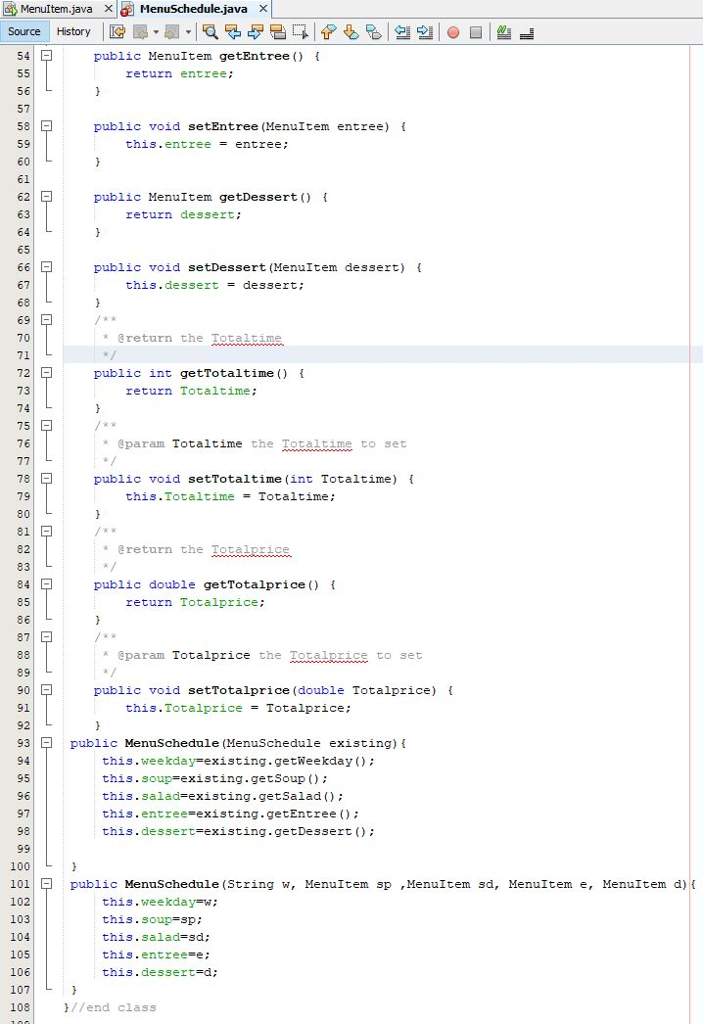Click 'this.dessert=existing.getDessert();' line
Viewport: 703px width, 1024px height.
click(238, 832)
